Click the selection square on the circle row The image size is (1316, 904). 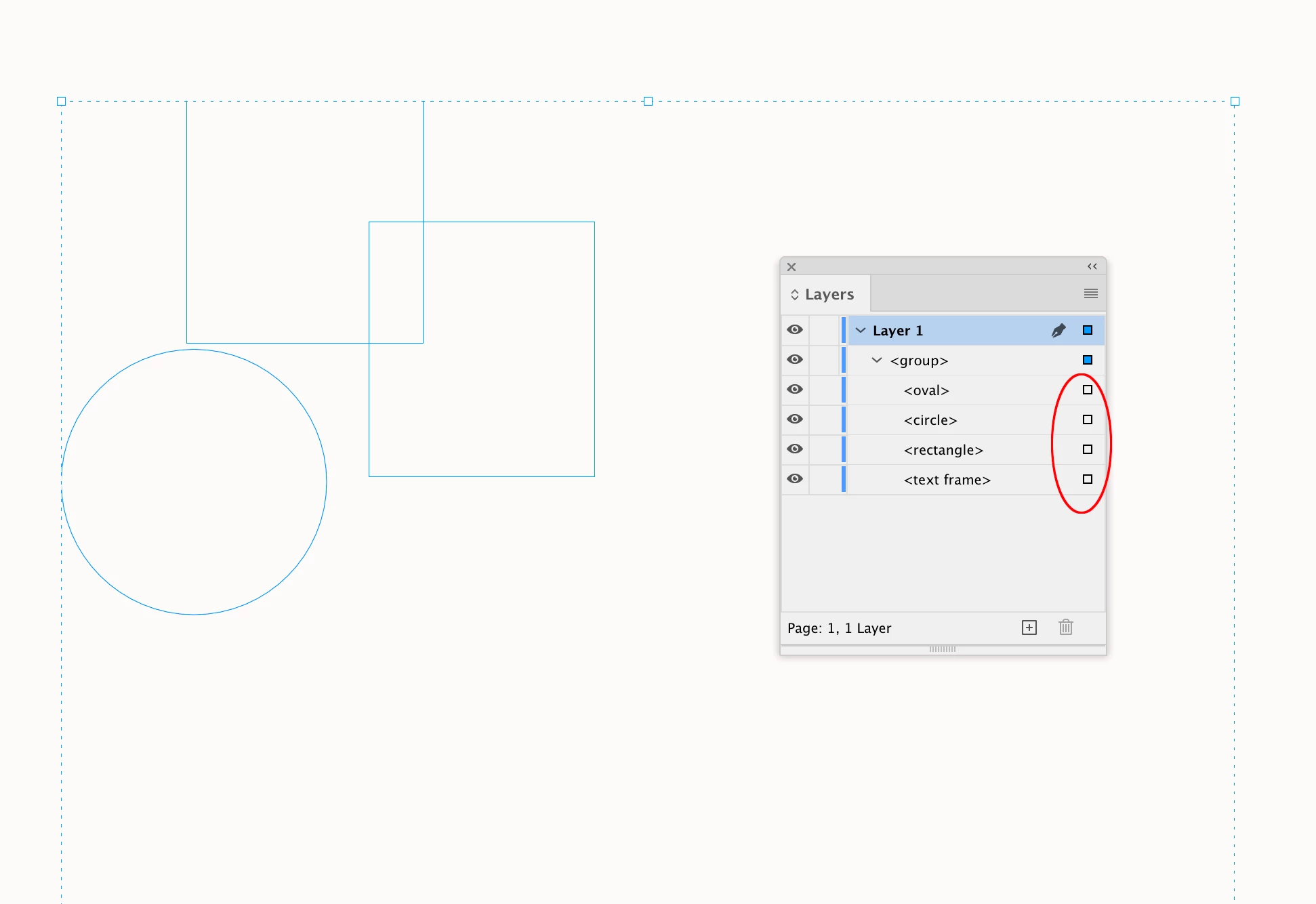click(x=1087, y=419)
